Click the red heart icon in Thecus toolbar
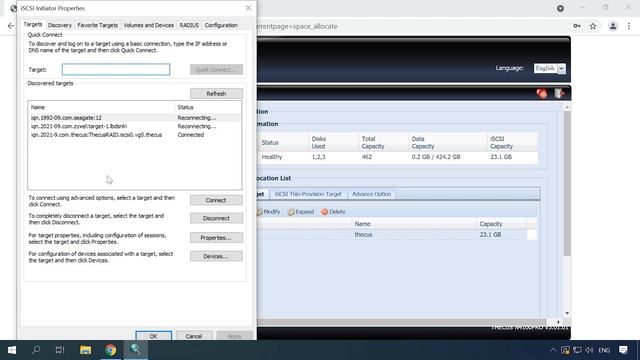 coord(542,93)
